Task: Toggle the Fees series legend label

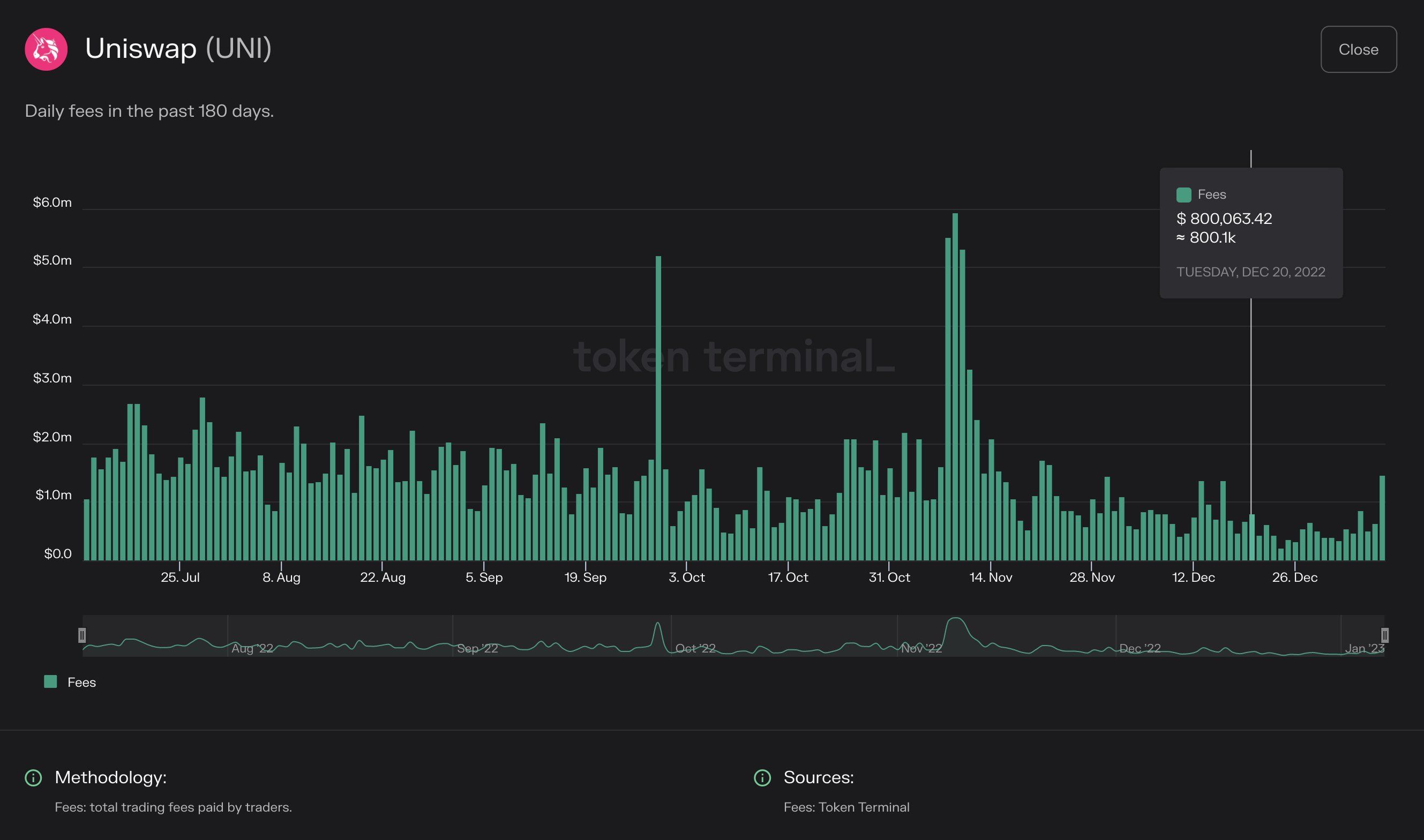Action: click(81, 682)
